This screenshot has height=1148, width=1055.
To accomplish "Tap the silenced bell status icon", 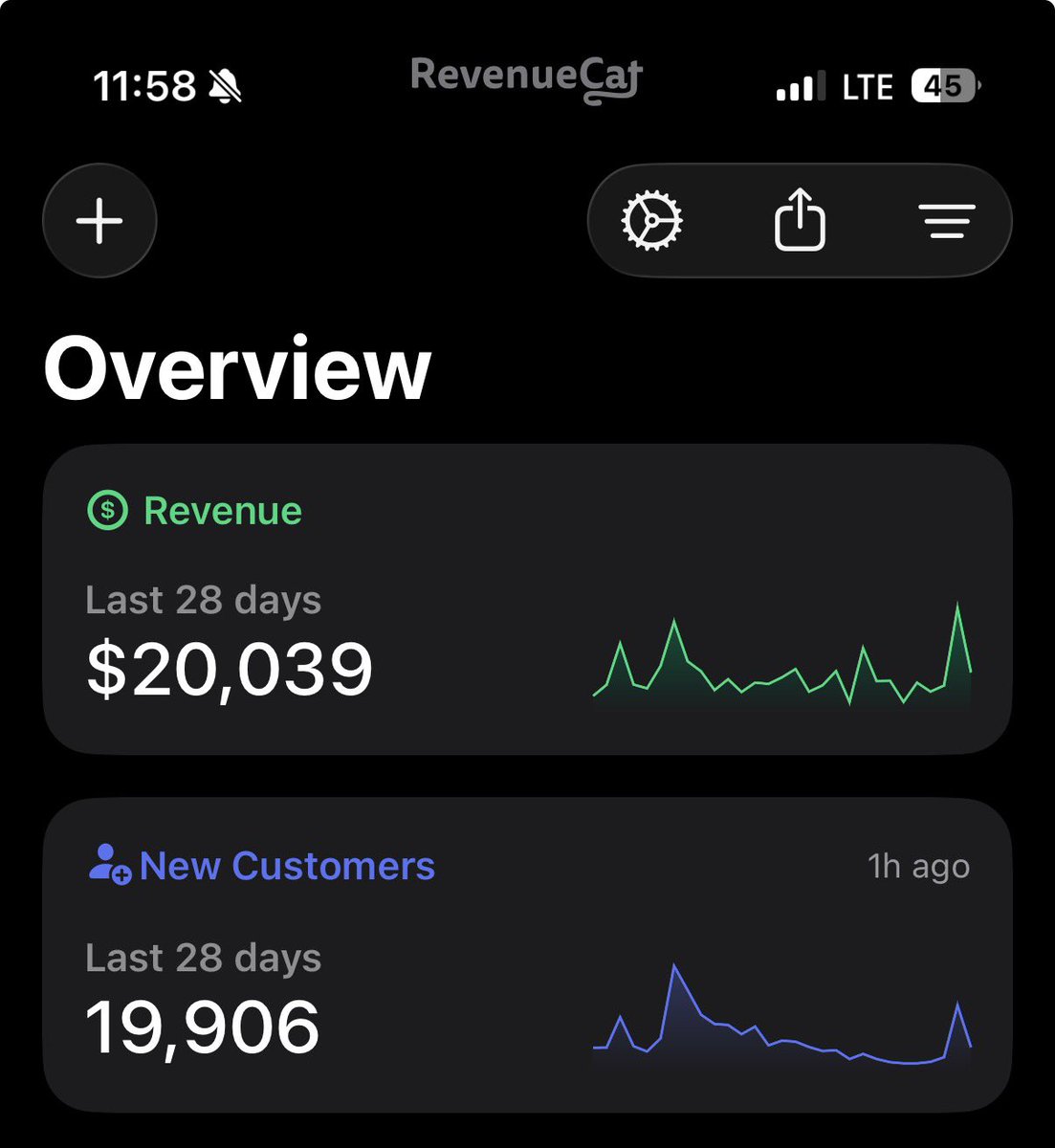I will tap(226, 88).
